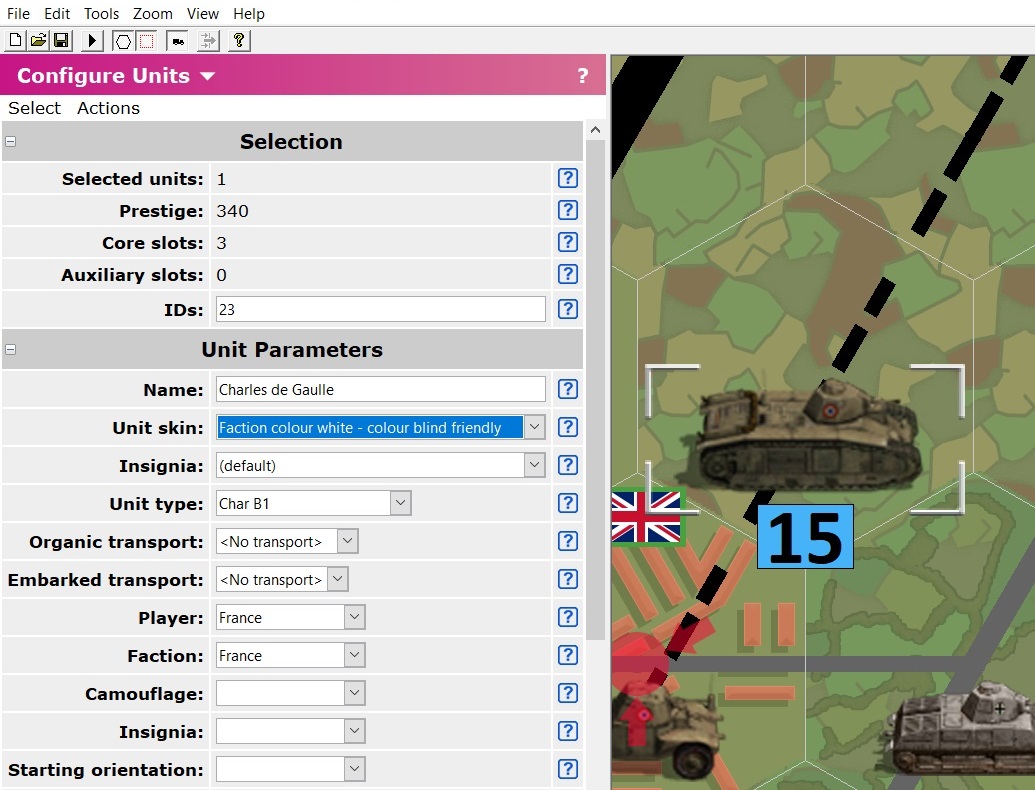Expand the Organic transport dropdown
Viewport: 1035px width, 790px height.
(347, 542)
